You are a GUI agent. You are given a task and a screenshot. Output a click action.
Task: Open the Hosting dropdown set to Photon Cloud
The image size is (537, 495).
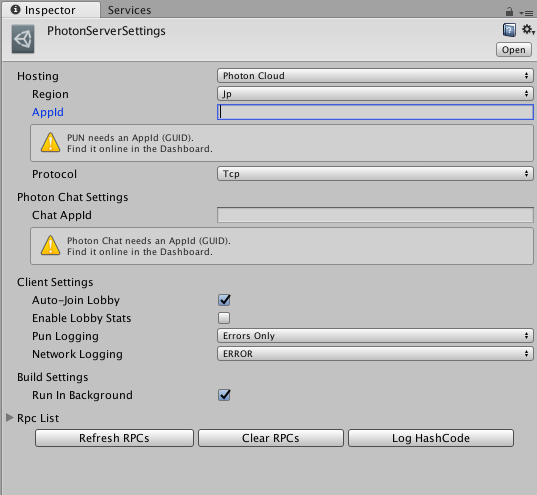tap(375, 76)
